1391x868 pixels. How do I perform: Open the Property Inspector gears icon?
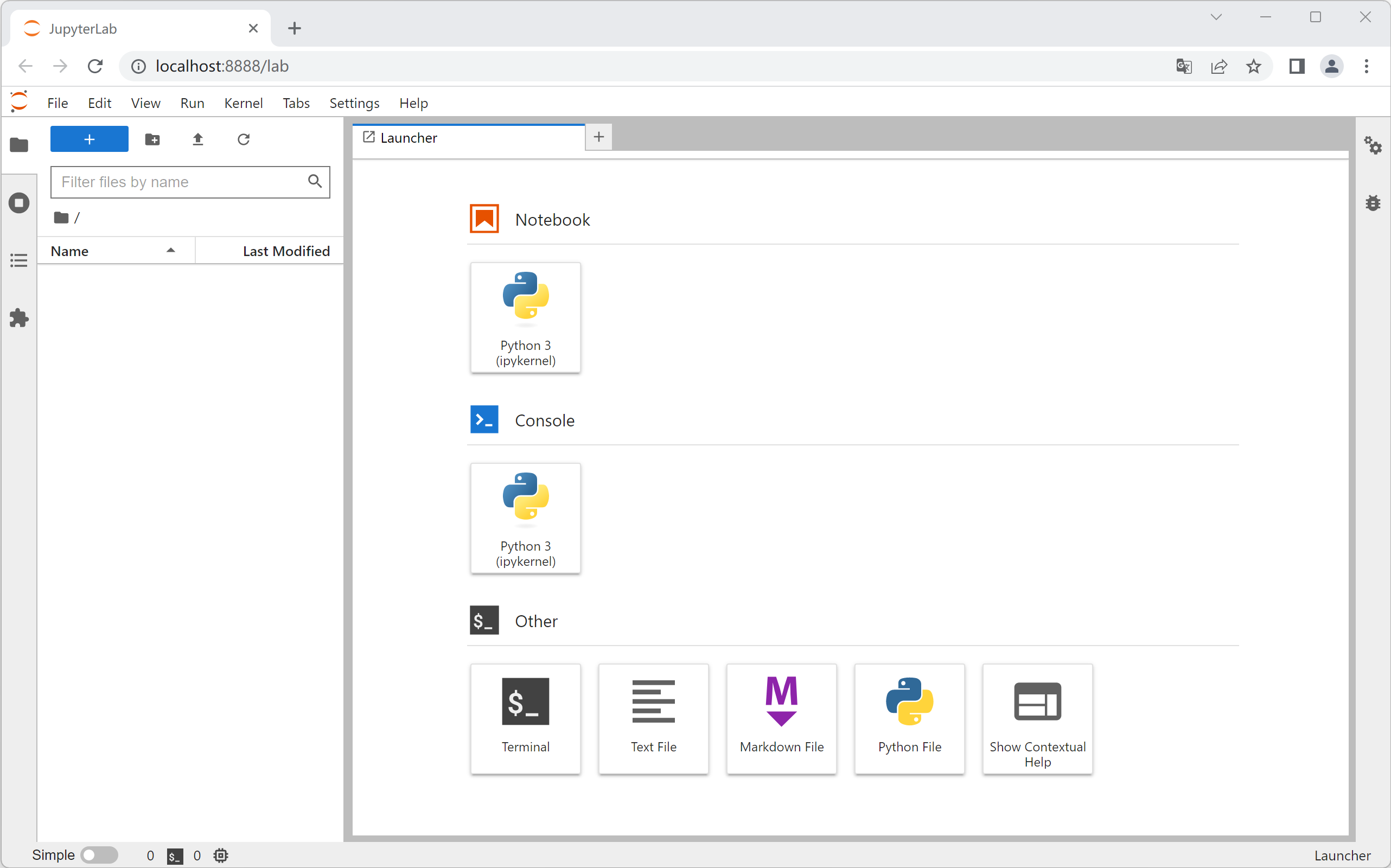coord(1373,145)
